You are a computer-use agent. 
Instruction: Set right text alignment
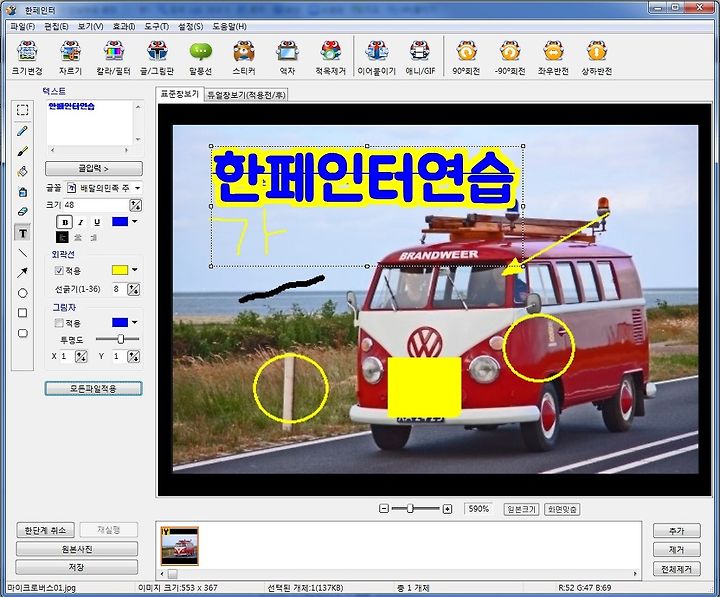pos(94,237)
